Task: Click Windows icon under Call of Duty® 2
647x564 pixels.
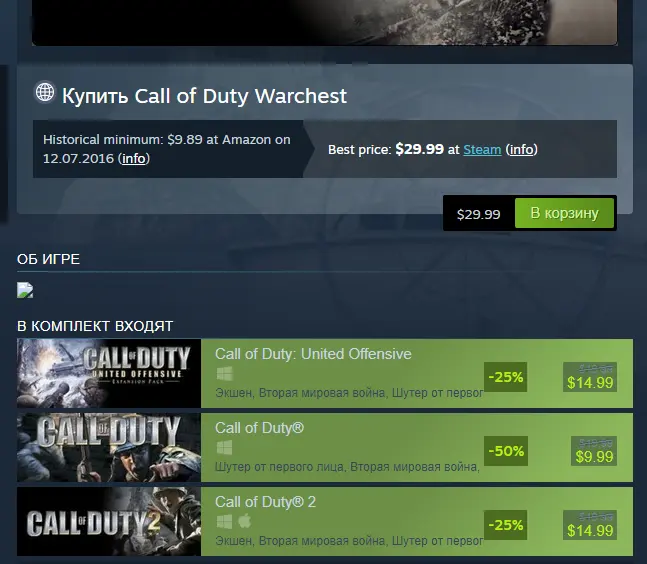Action: coord(224,522)
